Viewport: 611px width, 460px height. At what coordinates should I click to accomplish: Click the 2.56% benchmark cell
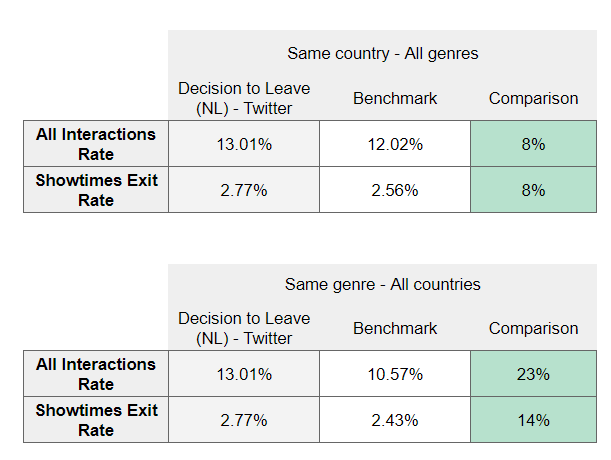(x=395, y=190)
